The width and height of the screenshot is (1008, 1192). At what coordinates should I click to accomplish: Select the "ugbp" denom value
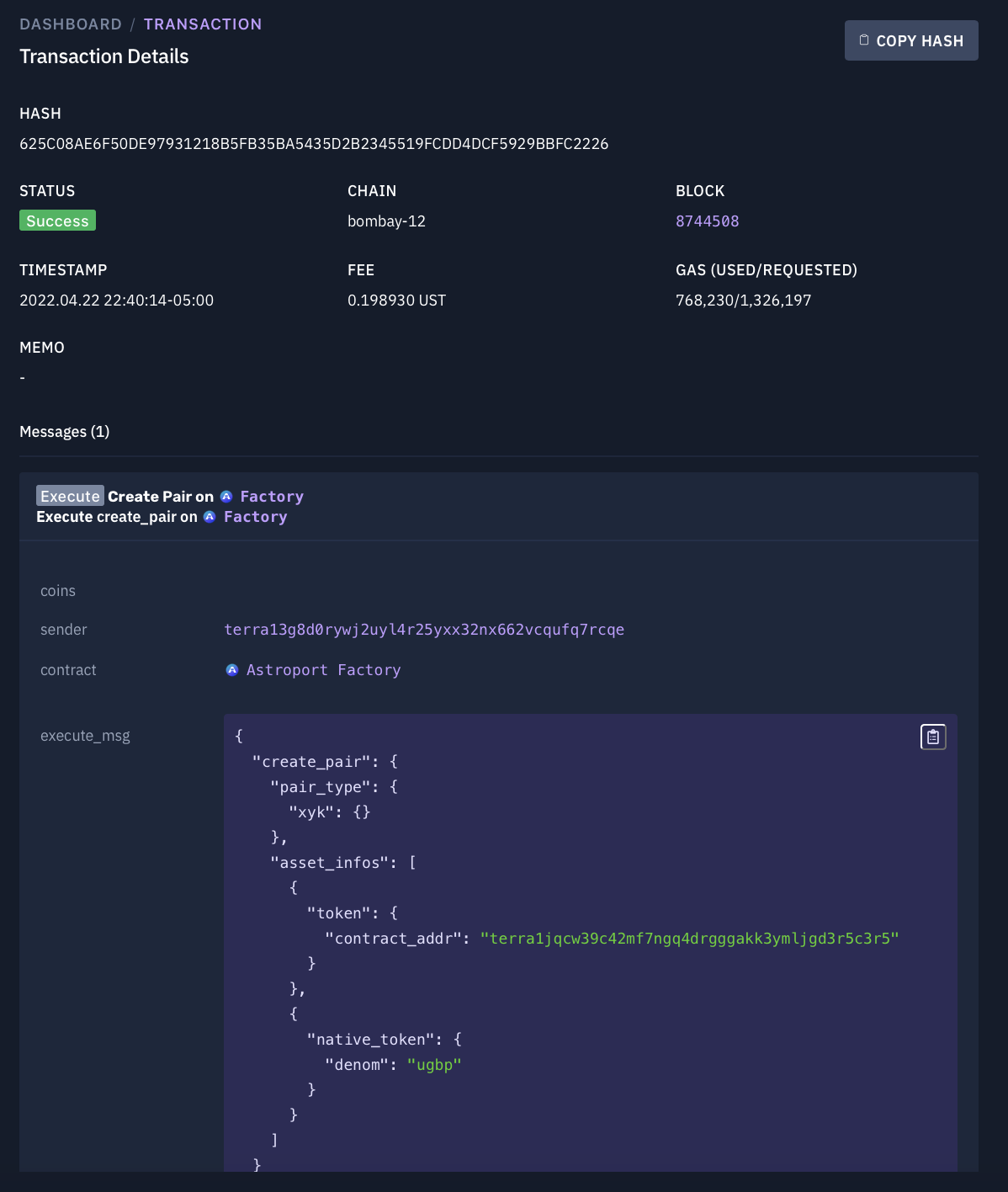[434, 1065]
